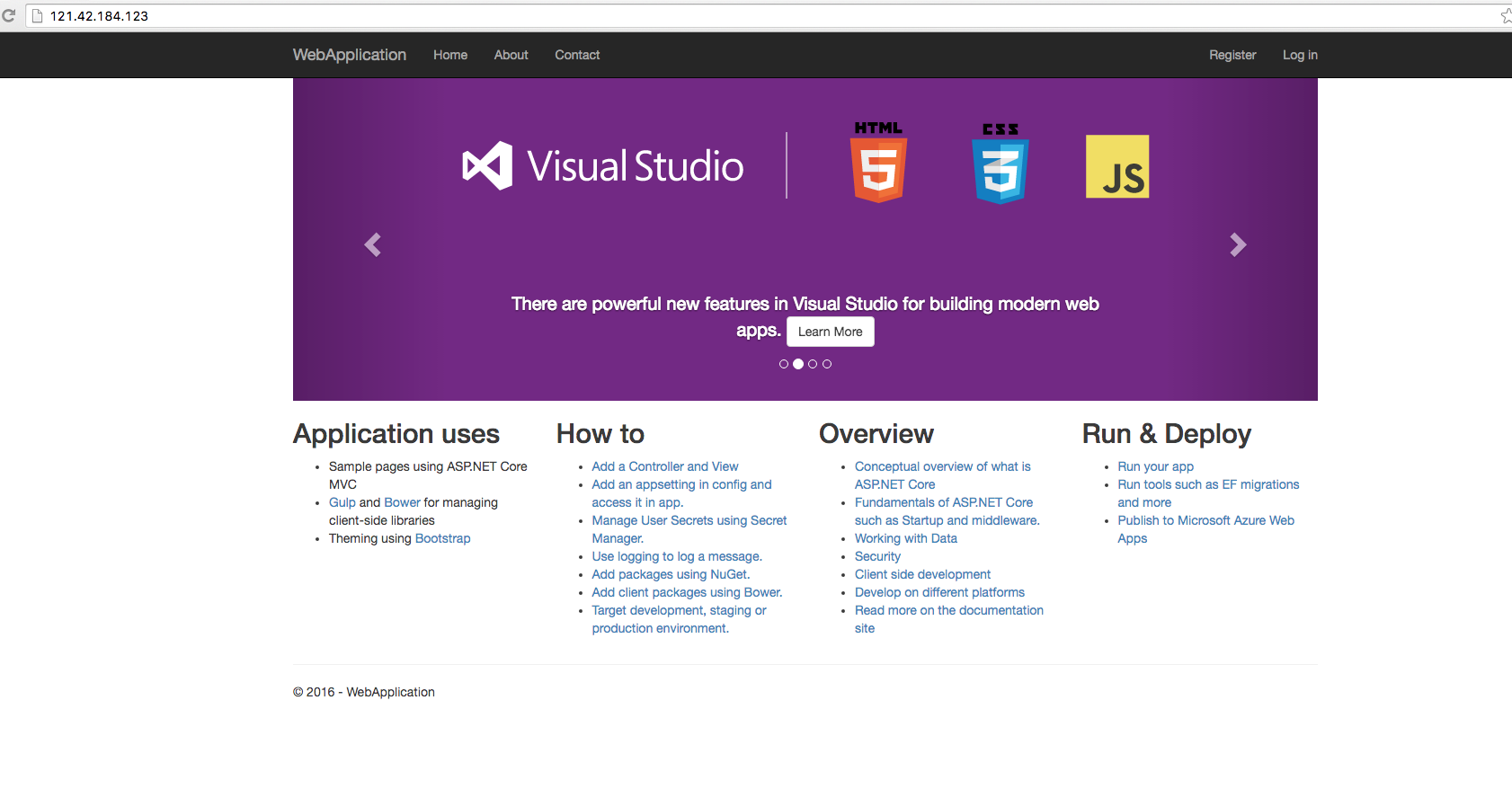Click the browser reload icon

[8, 15]
